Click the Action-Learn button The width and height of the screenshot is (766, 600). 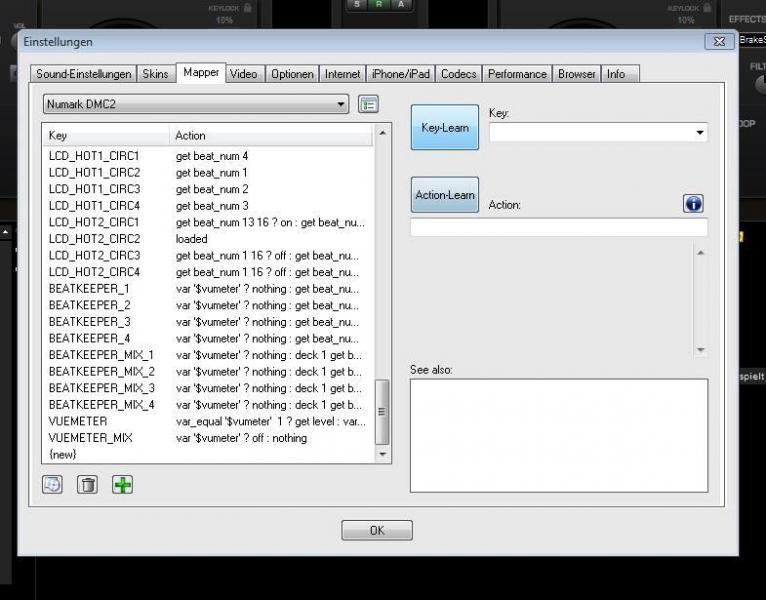pos(445,194)
